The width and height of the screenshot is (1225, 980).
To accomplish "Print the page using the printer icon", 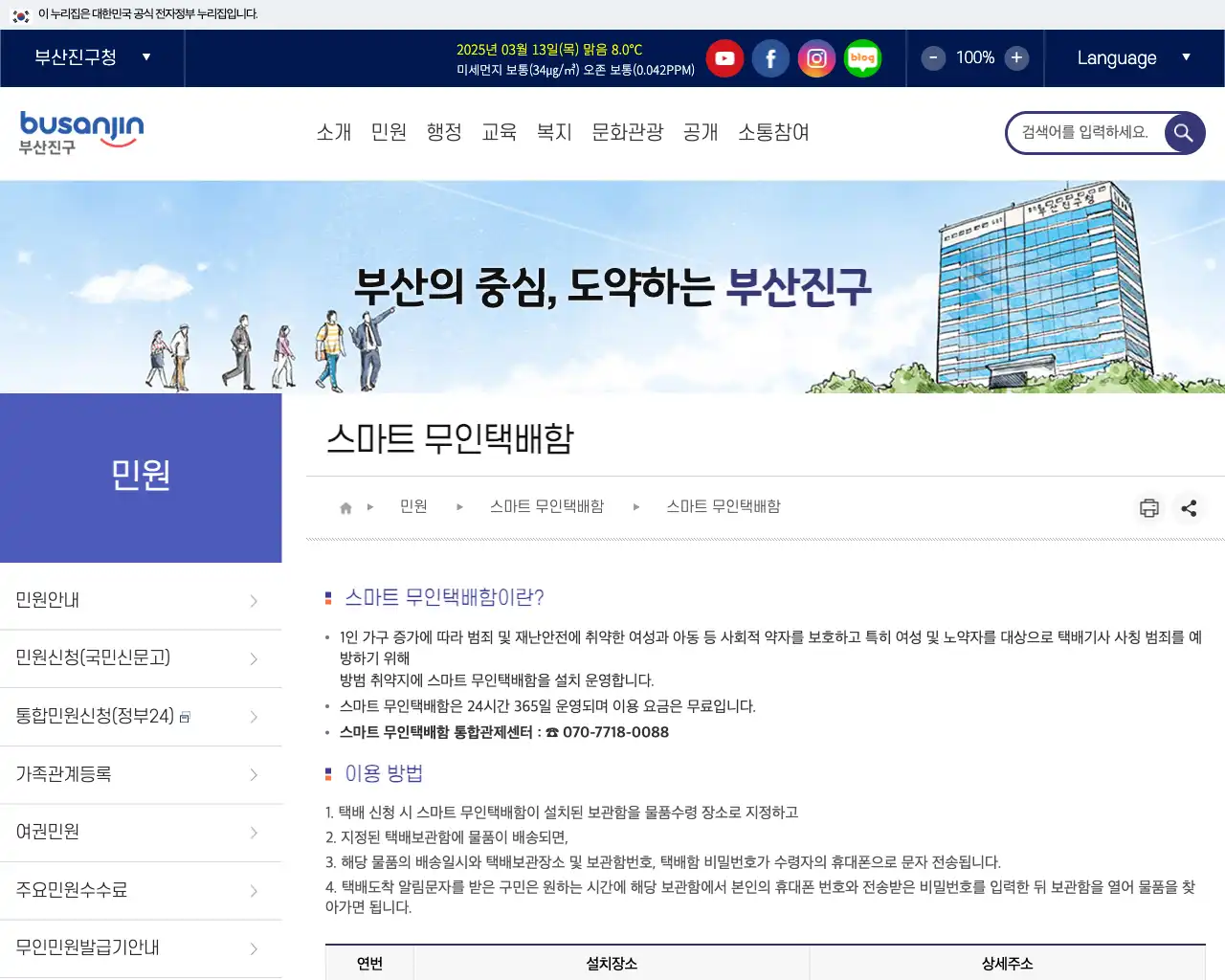I will (1148, 508).
